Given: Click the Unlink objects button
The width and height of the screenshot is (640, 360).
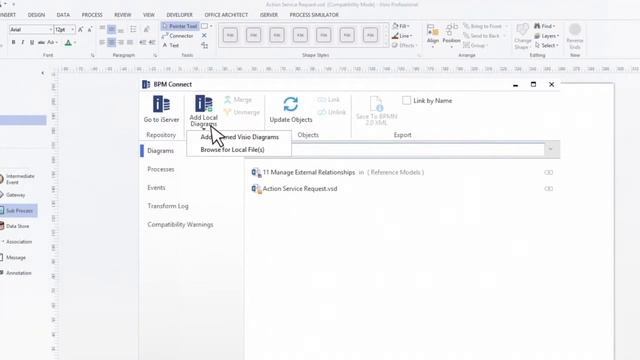Looking at the screenshot, I should click(331, 112).
